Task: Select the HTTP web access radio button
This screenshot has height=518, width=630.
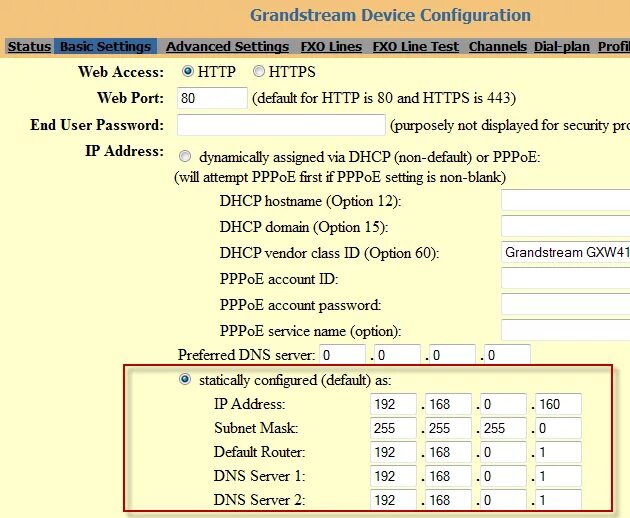Action: click(188, 72)
